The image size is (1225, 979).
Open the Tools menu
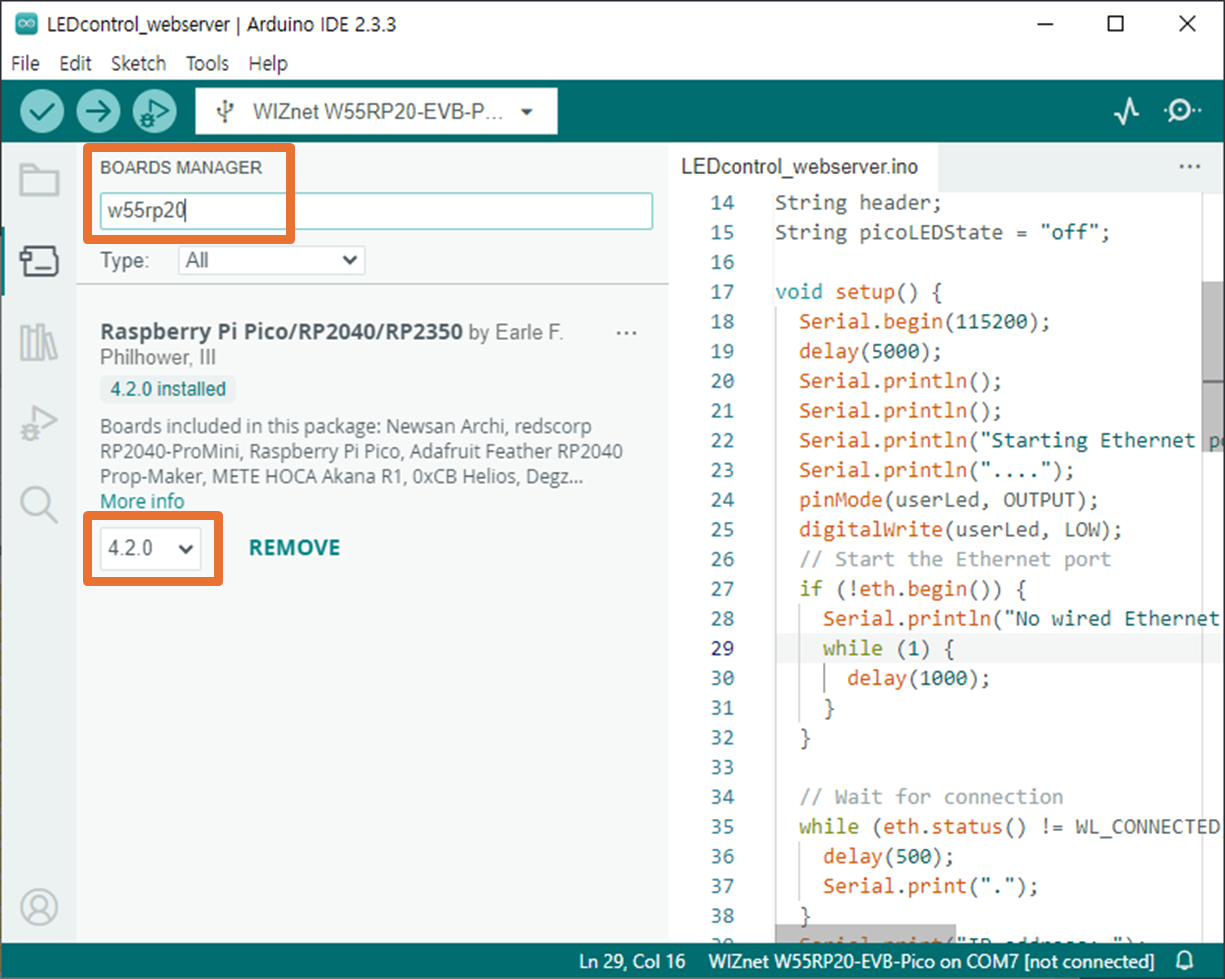point(207,63)
